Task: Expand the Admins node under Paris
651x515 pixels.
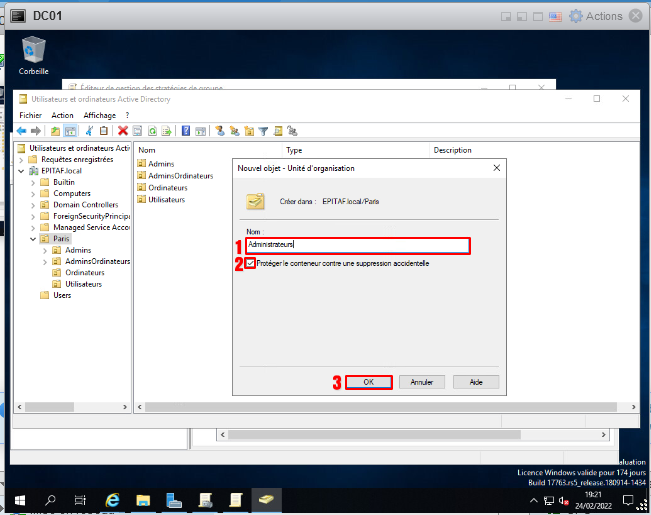Action: click(x=44, y=251)
